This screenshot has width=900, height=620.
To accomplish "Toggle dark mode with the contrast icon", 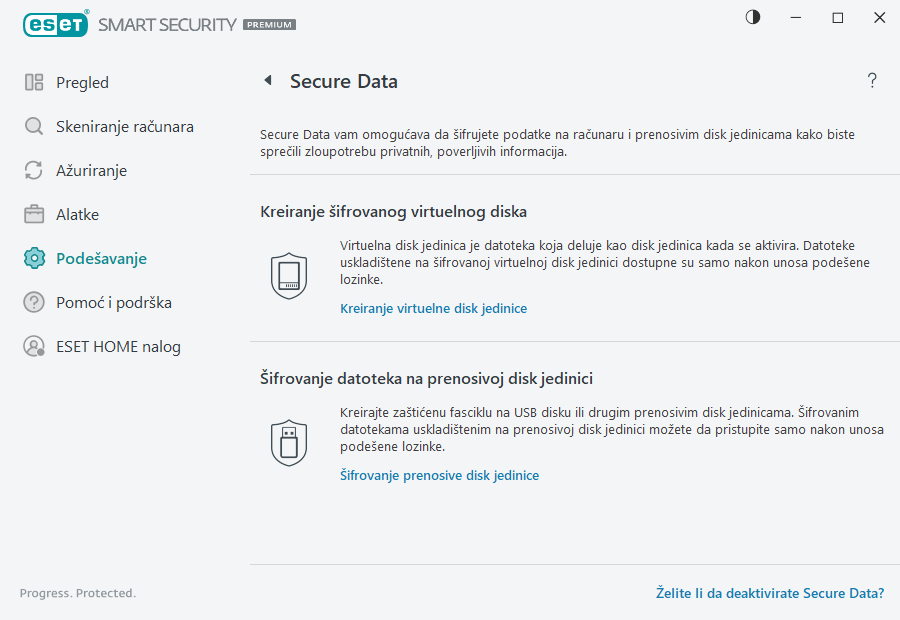I will (752, 17).
